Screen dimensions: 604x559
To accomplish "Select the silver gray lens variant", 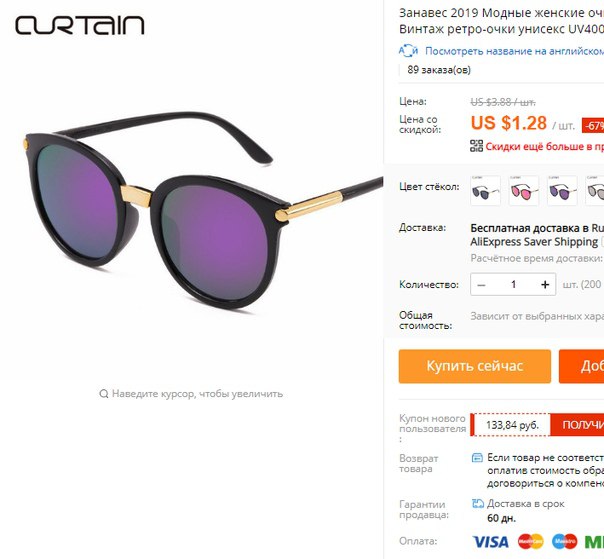I will (595, 190).
